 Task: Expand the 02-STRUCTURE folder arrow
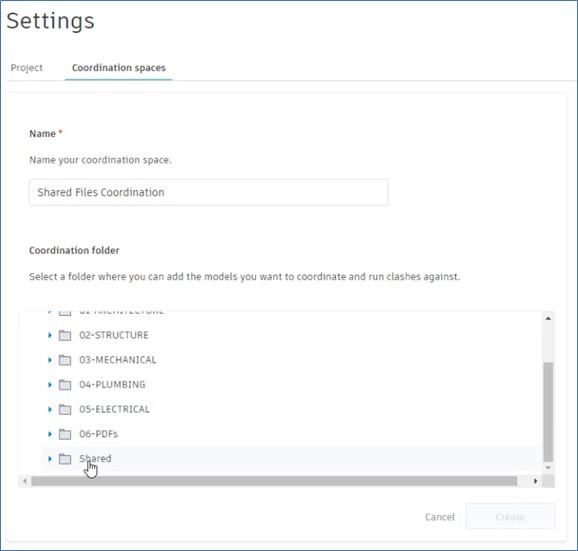(x=50, y=335)
